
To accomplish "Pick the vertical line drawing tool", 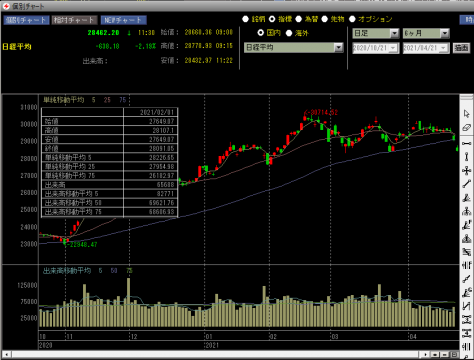I will point(466,157).
